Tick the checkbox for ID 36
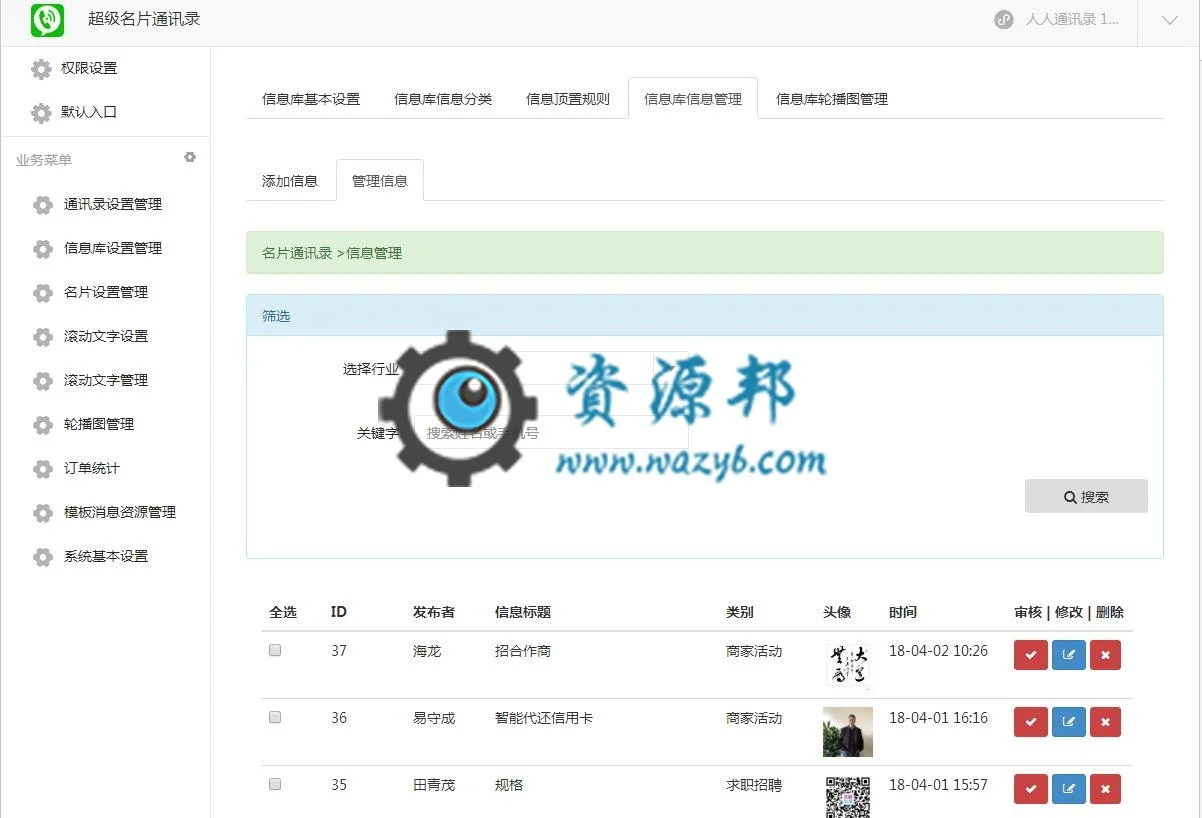This screenshot has width=1202, height=818. (x=275, y=717)
